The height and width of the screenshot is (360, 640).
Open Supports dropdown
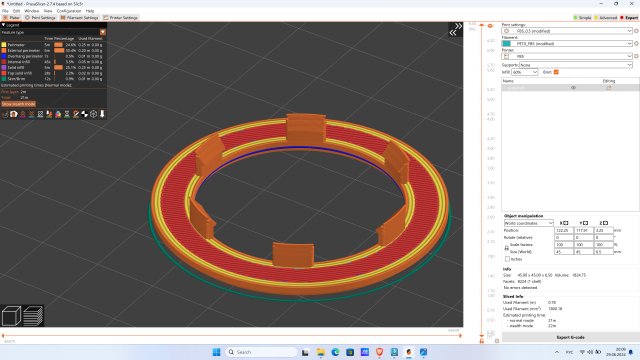[x=576, y=65]
